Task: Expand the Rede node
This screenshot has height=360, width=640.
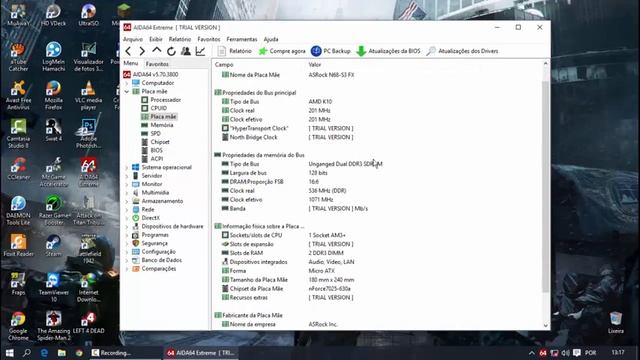Action: coord(127,209)
